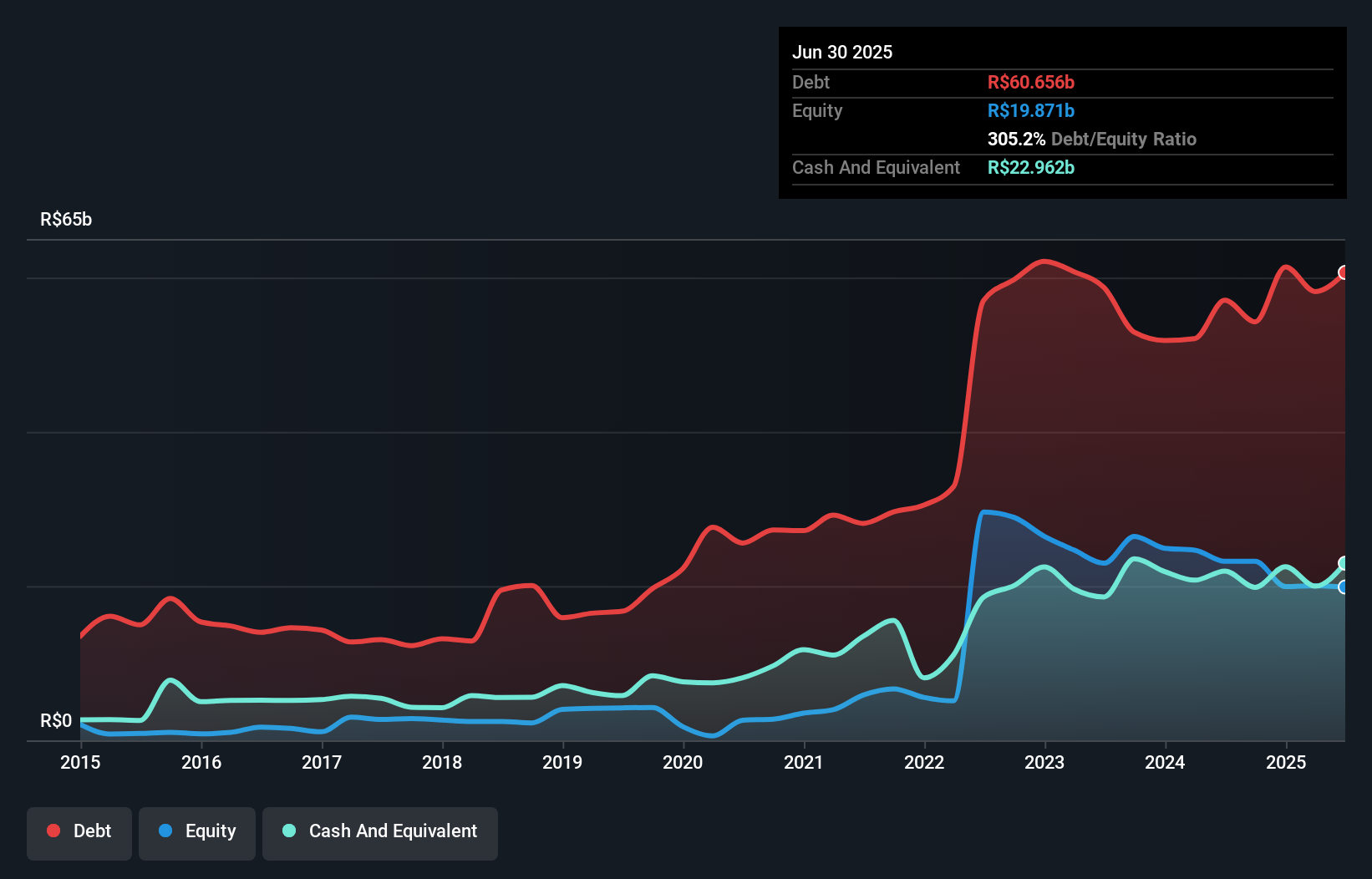This screenshot has width=1372, height=879.
Task: Select the Debt endpoint marker on the chart
Action: coord(1343,272)
